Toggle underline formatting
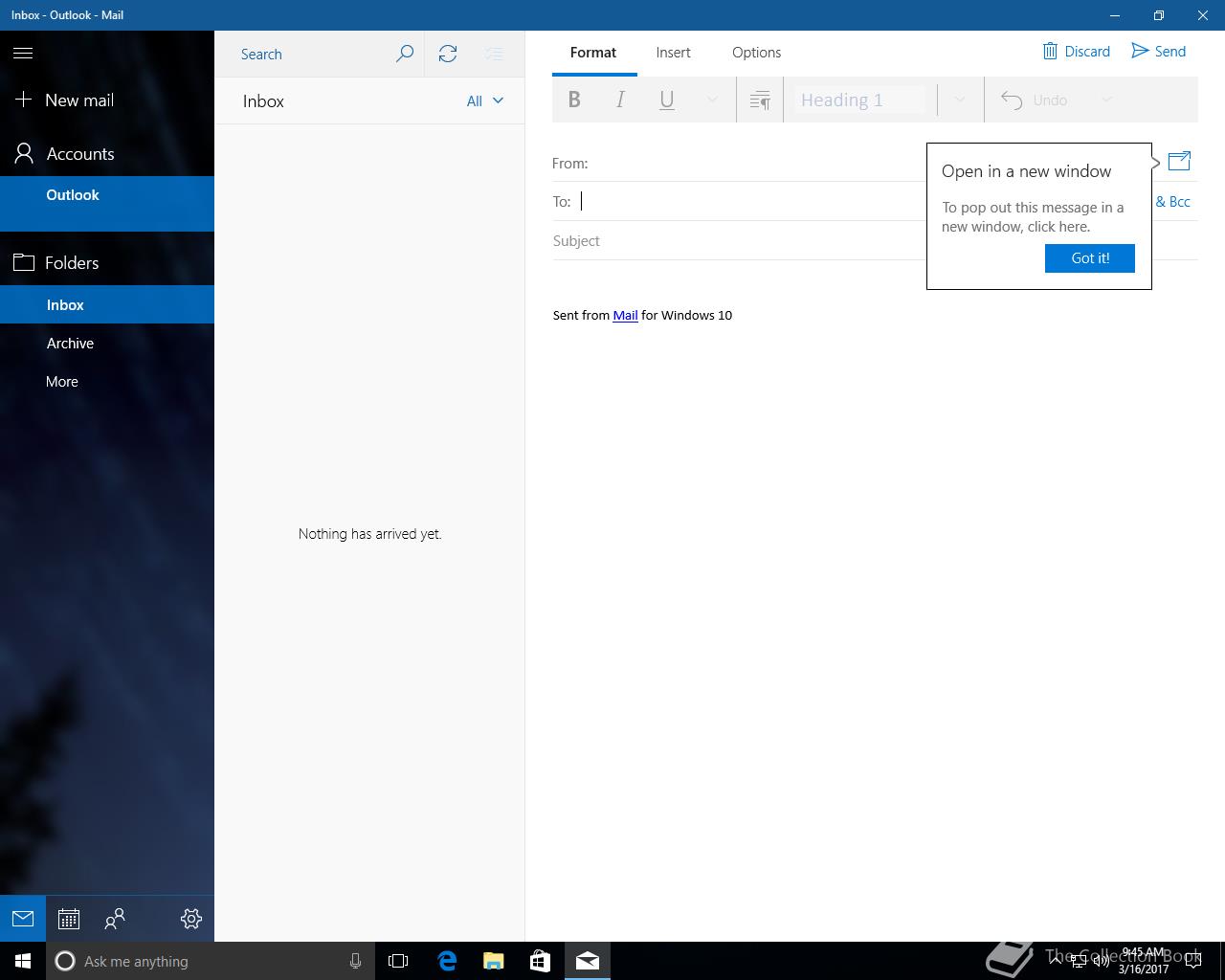Screen dimensions: 1225x980 (x=667, y=100)
